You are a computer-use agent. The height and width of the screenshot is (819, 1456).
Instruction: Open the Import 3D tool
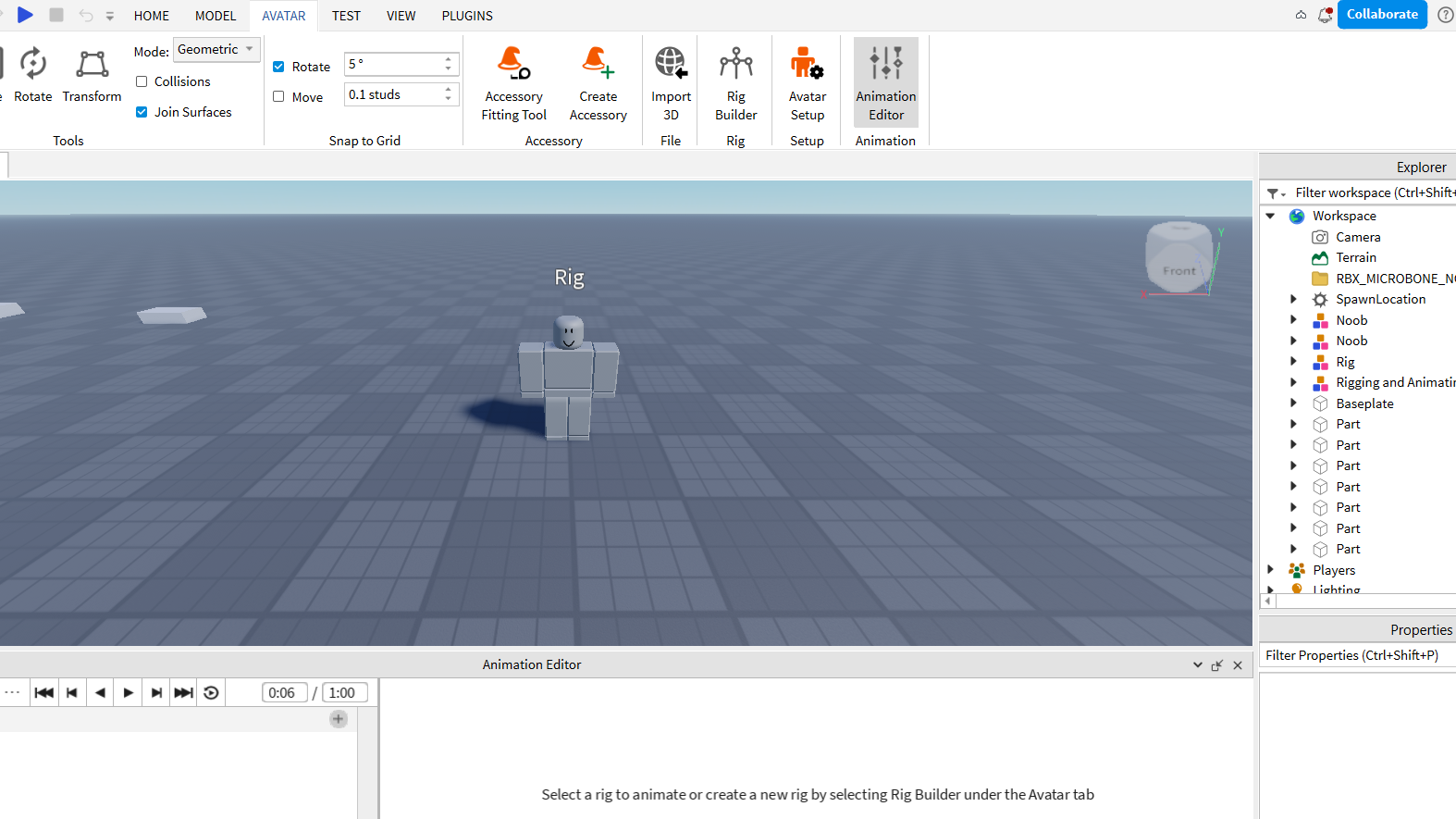[671, 83]
